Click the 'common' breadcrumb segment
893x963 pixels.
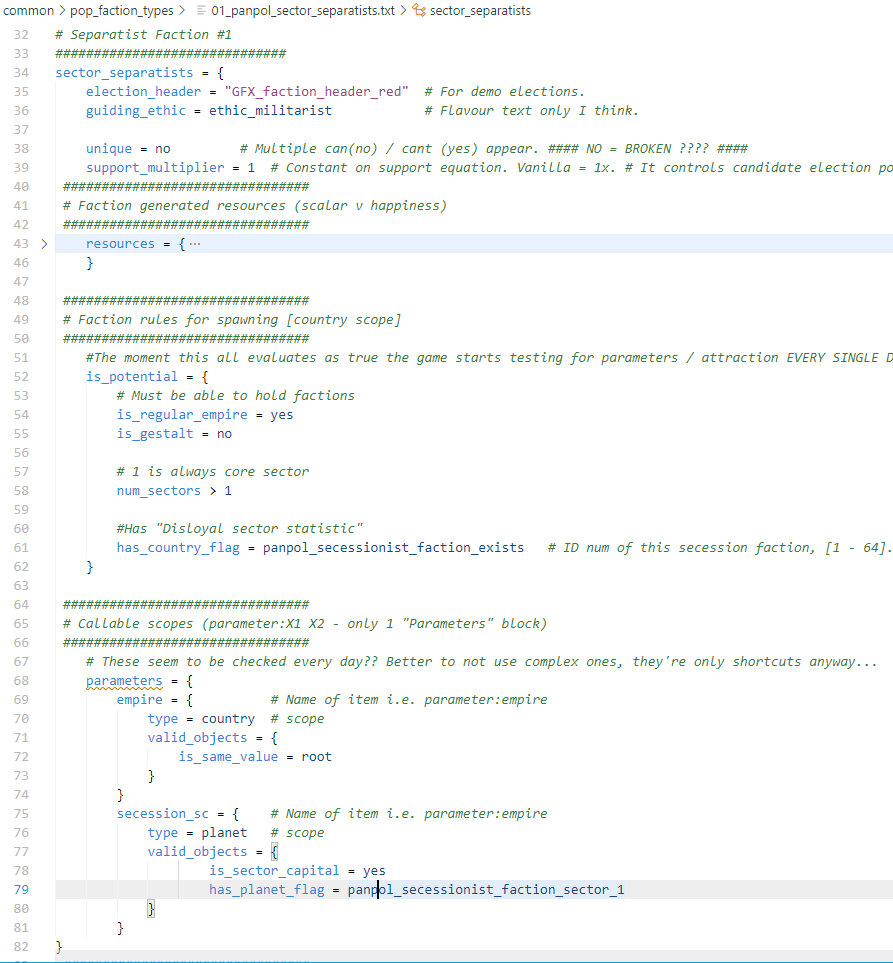[29, 10]
